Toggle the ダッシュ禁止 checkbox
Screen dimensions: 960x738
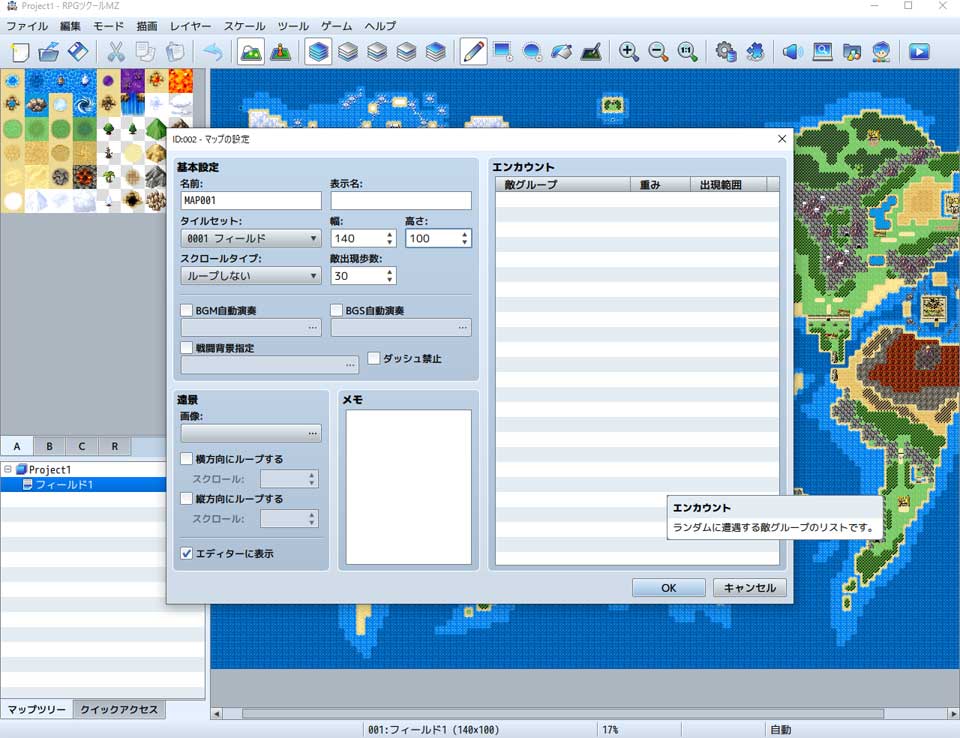pyautogui.click(x=373, y=358)
